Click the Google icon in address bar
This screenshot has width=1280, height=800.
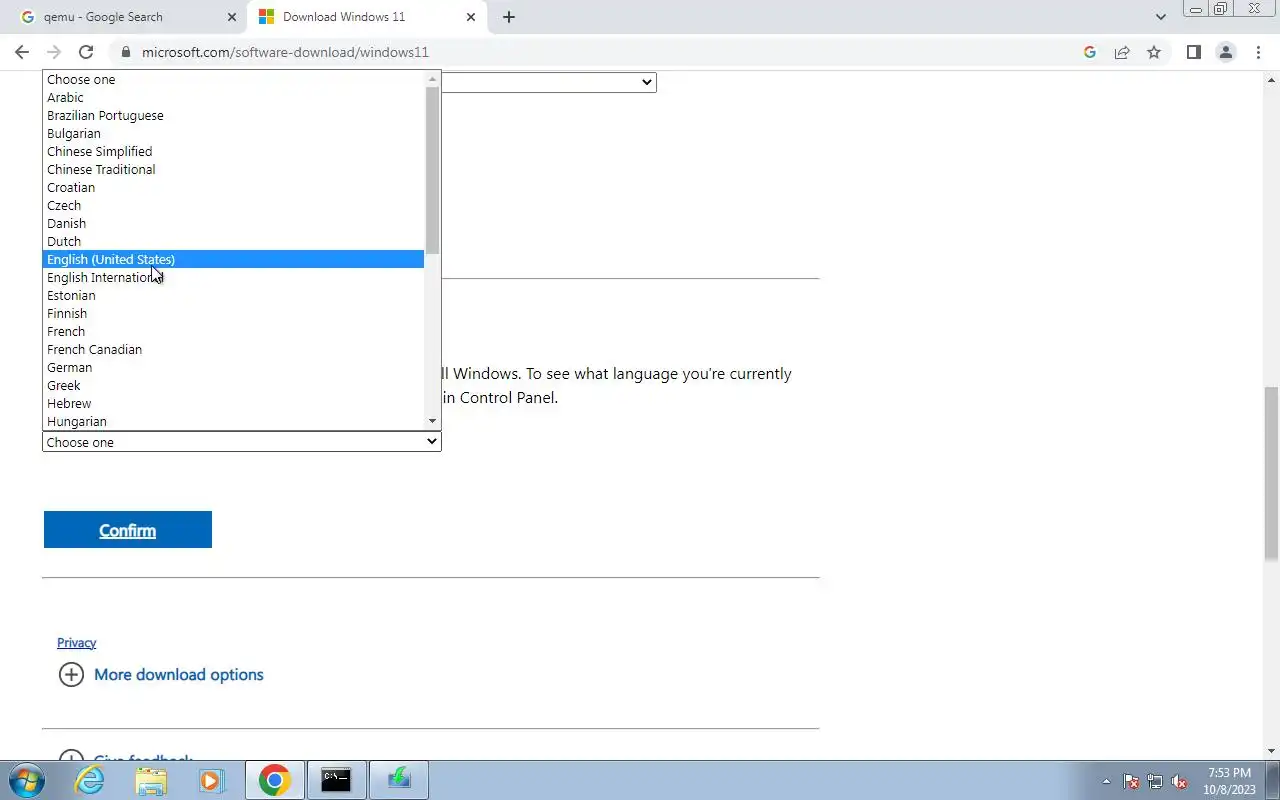(x=1090, y=52)
